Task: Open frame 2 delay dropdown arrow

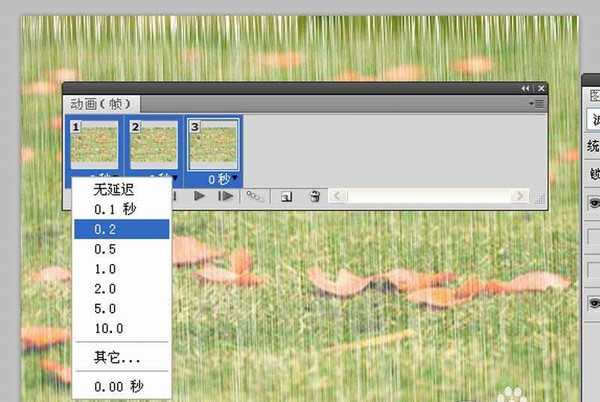Action: point(175,178)
